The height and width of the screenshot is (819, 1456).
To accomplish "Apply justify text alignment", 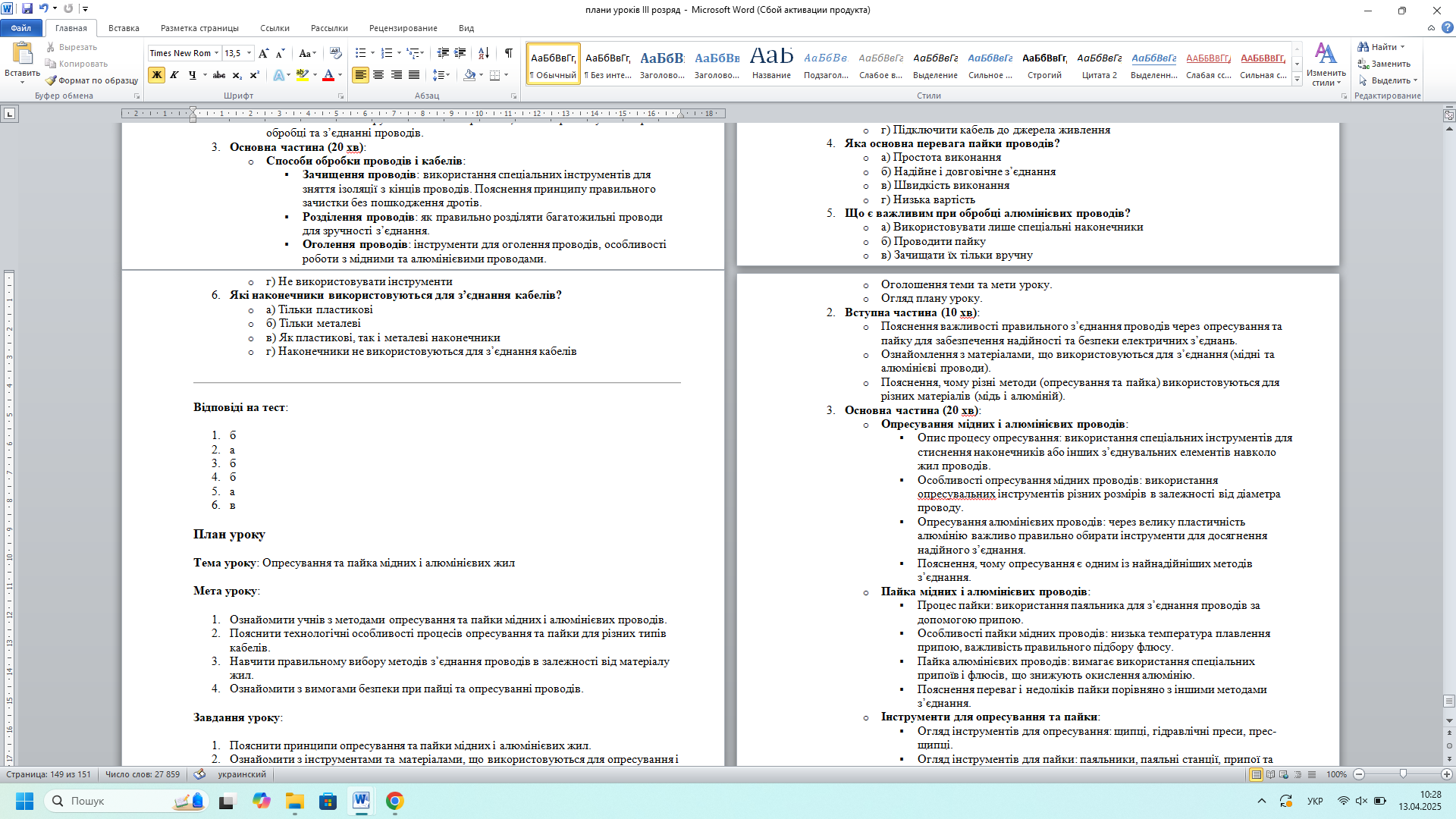I will (x=414, y=75).
